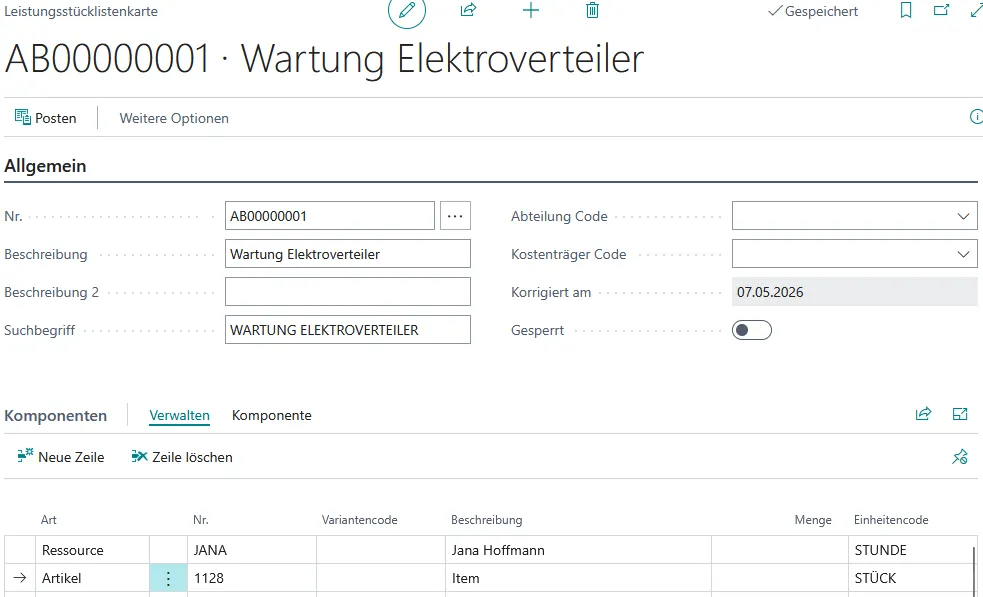Click the row selector arrow for Artikel

point(20,578)
